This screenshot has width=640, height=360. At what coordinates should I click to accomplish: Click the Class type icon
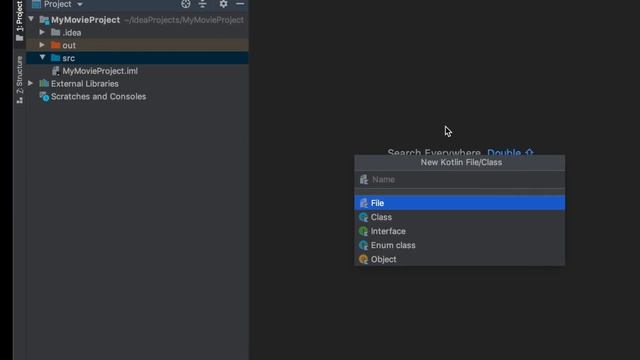[363, 217]
